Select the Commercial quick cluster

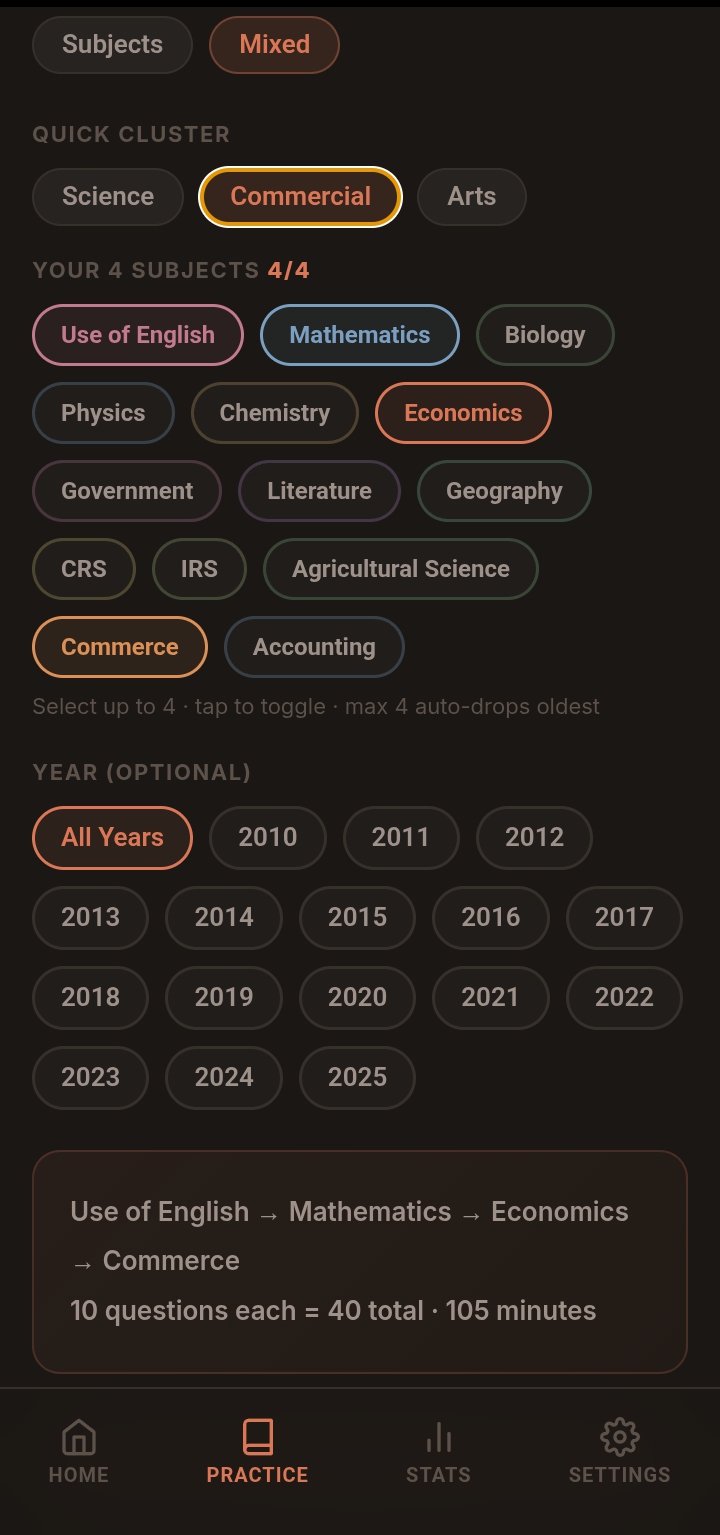pos(300,196)
